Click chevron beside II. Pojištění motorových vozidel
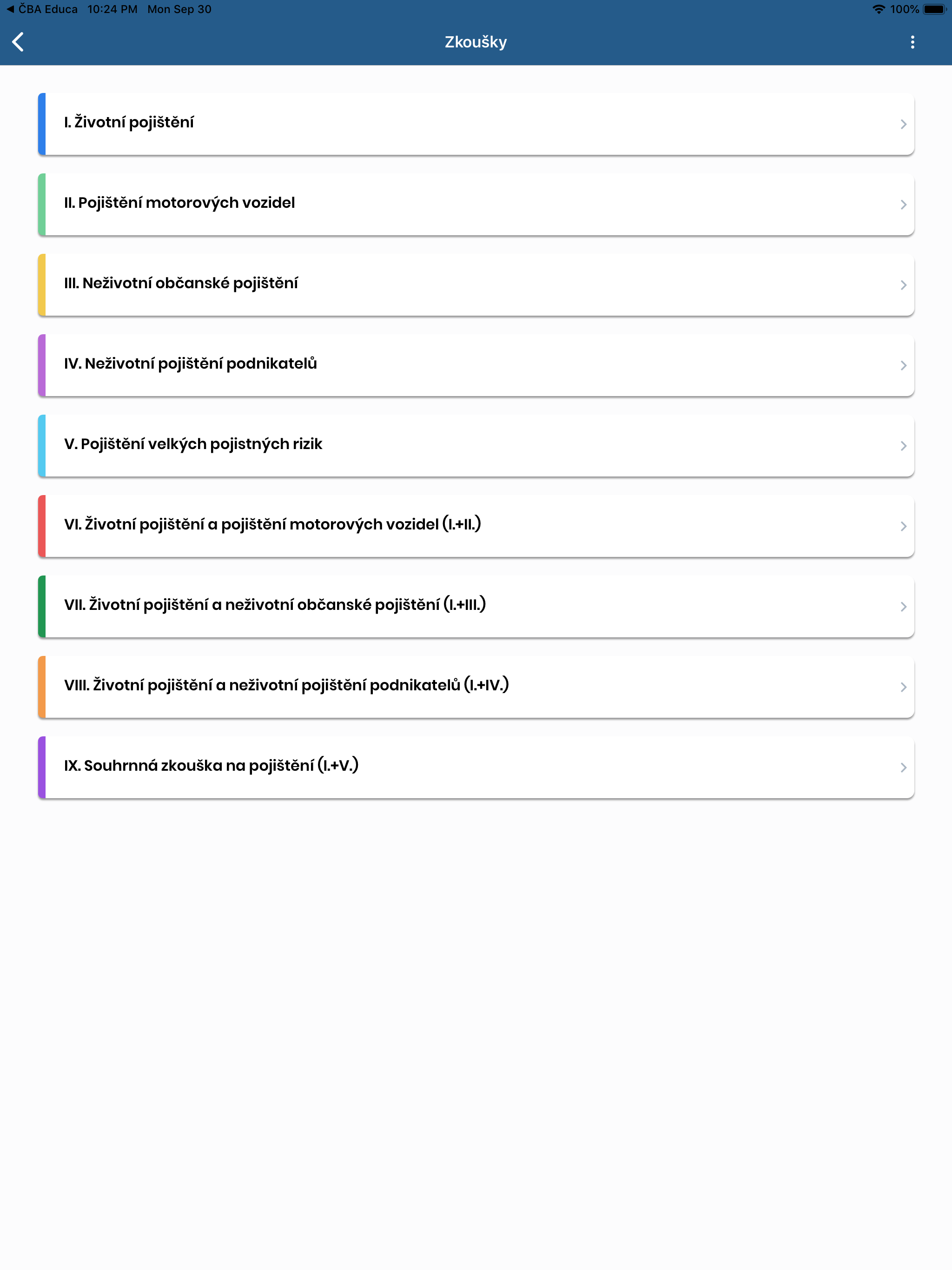The width and height of the screenshot is (952, 1270). click(903, 205)
